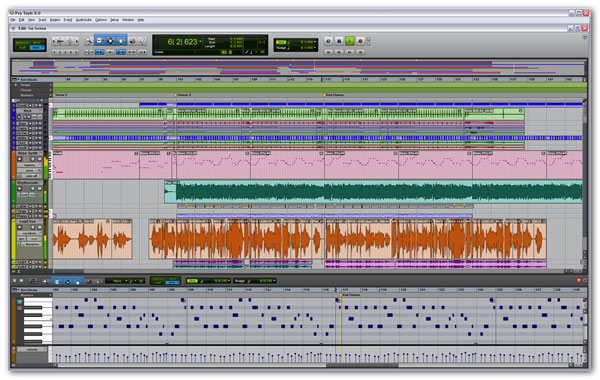Viewport: 600px width, 380px height.
Task: Record-enable the Kick track
Action: [x=20, y=117]
